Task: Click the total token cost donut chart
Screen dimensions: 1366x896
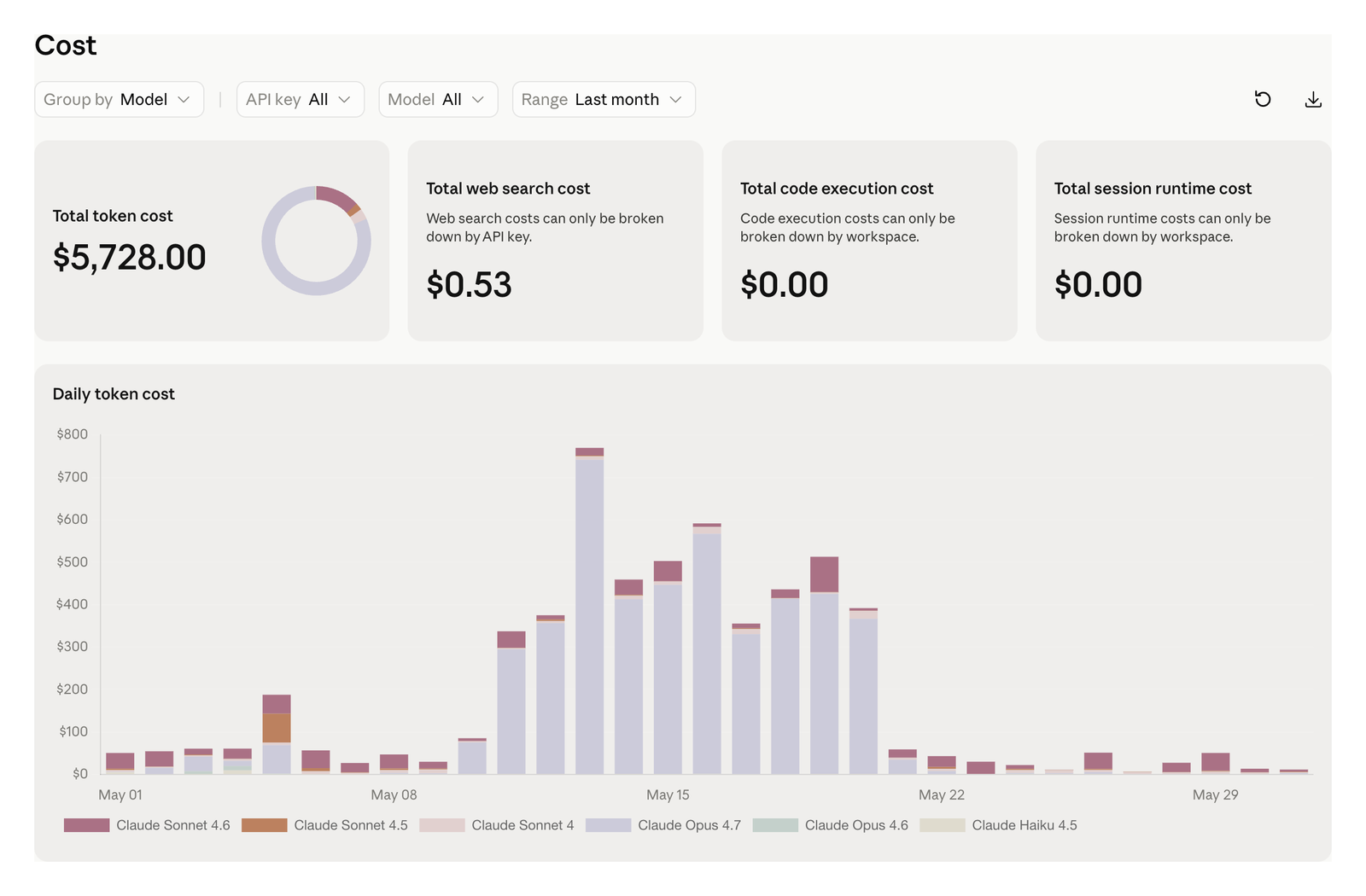Action: 316,241
